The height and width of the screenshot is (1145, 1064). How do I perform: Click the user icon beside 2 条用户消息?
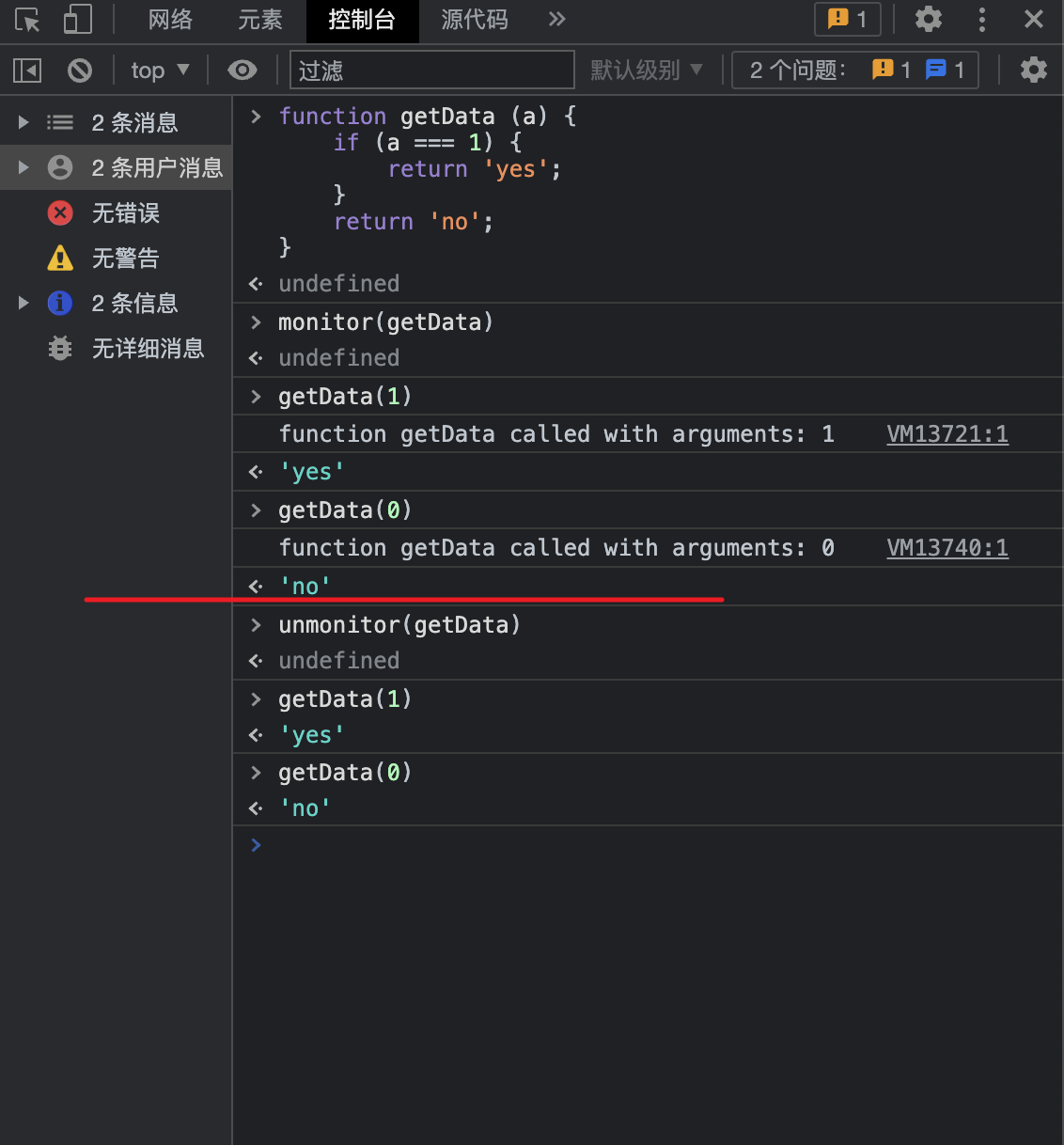[60, 167]
